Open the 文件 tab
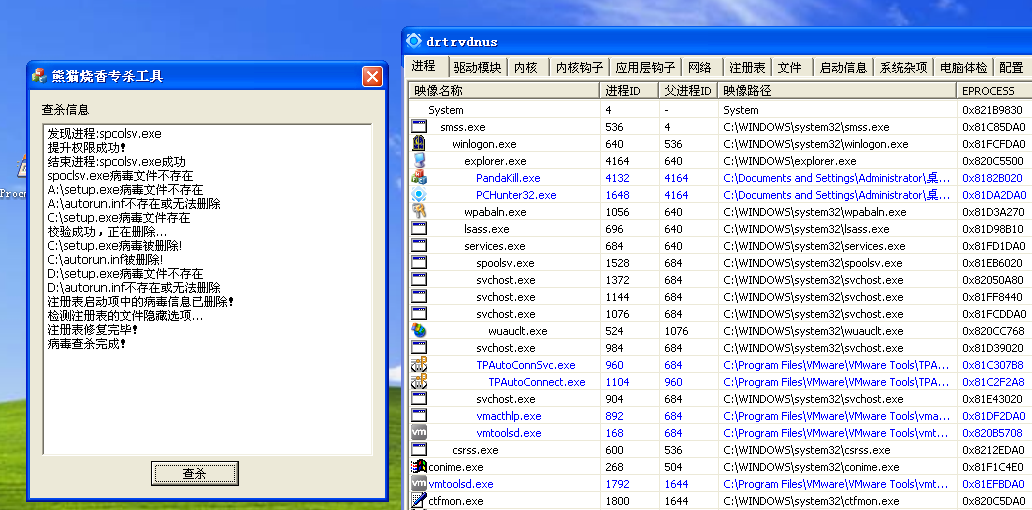The height and width of the screenshot is (510, 1032). (790, 67)
